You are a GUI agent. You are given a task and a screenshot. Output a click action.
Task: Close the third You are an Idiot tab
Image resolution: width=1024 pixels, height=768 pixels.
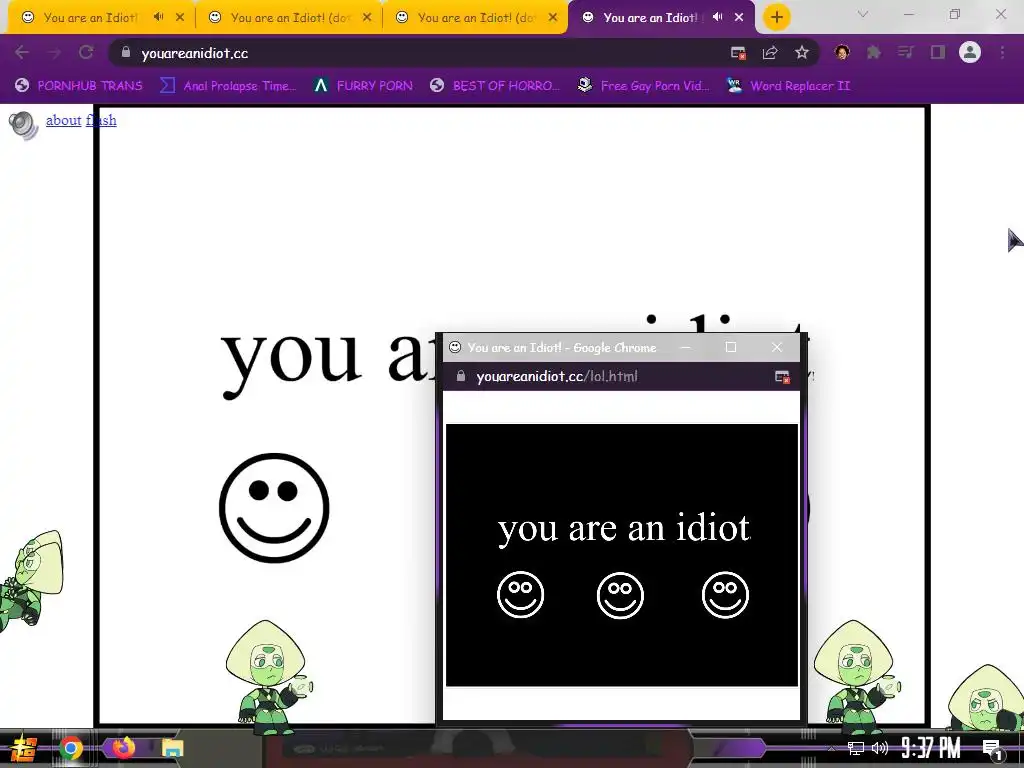pos(553,18)
